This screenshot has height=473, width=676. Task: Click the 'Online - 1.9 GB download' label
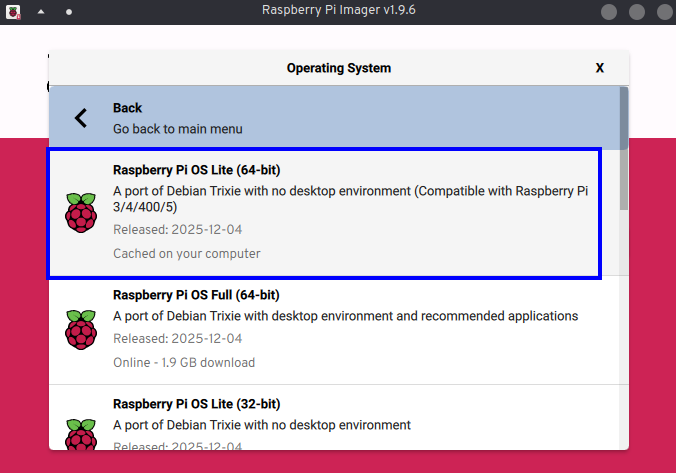(183, 362)
